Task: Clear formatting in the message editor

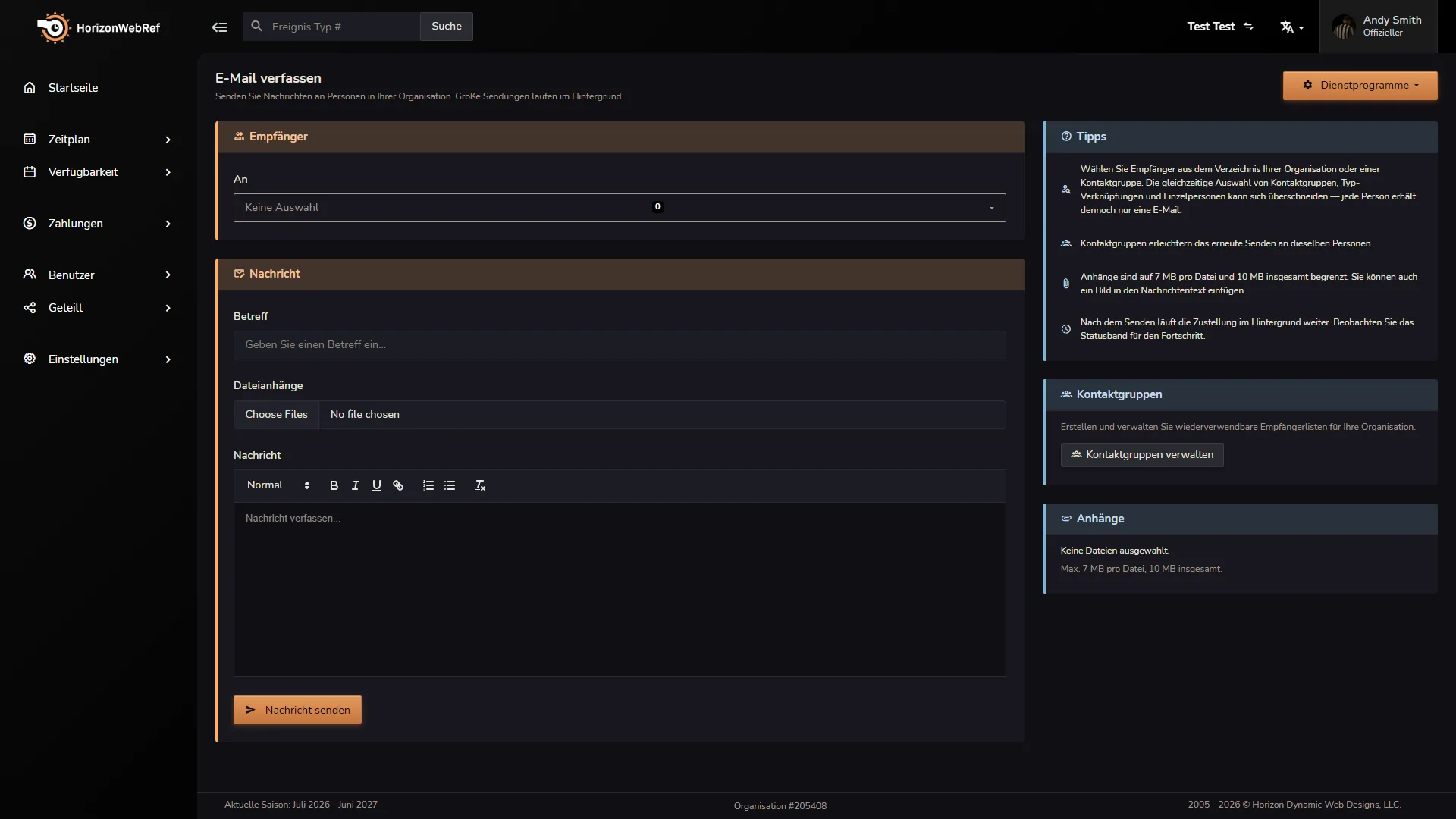Action: tap(480, 485)
